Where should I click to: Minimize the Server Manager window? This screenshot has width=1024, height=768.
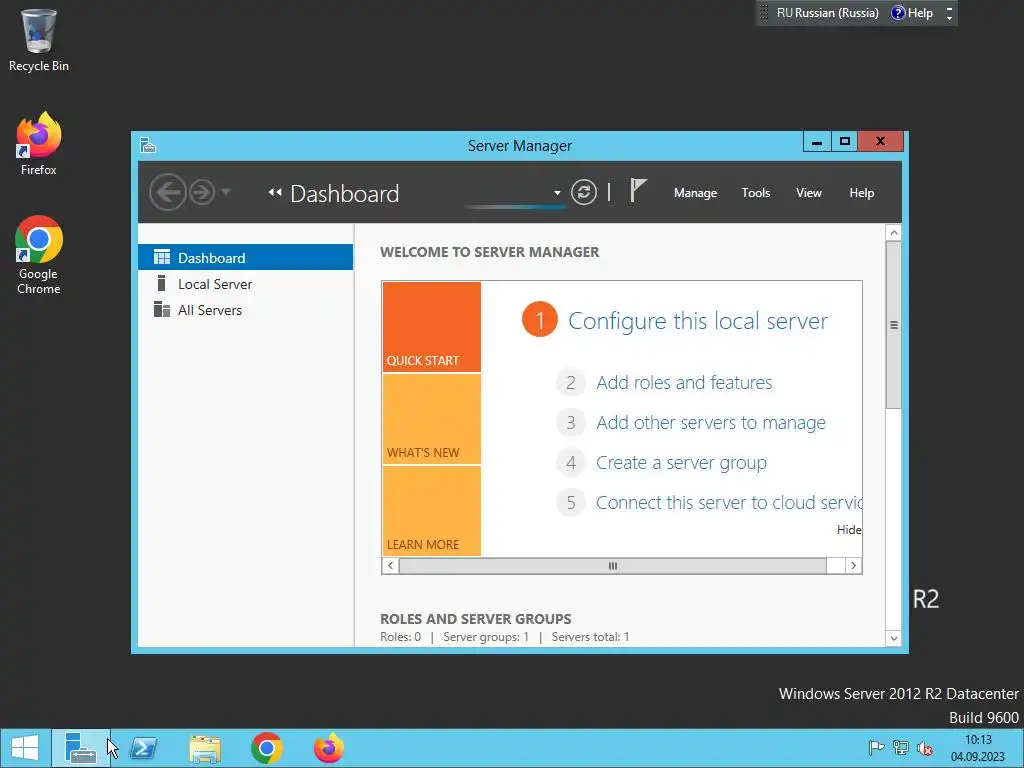tap(817, 141)
